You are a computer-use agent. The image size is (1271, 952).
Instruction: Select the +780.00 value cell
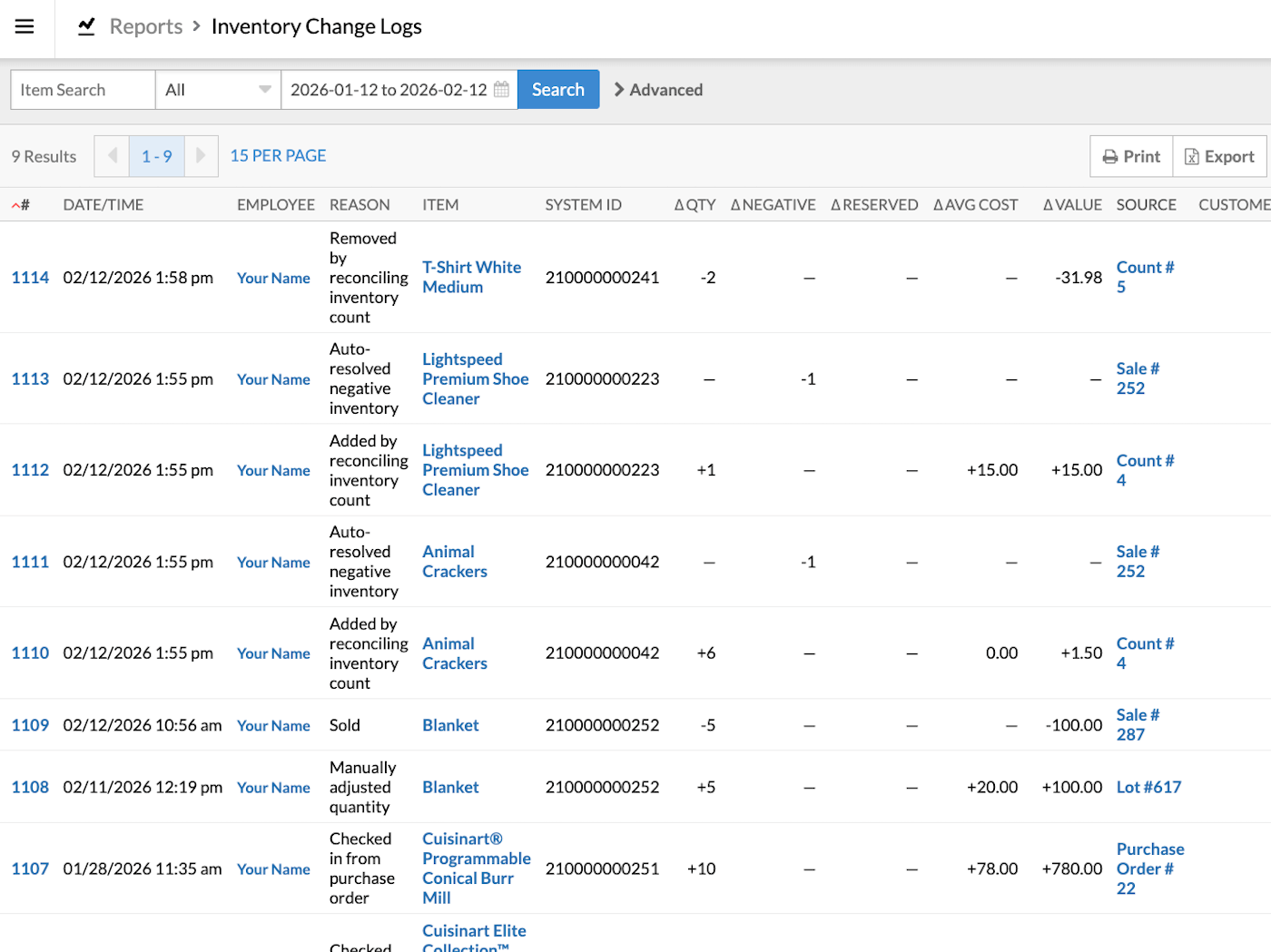pos(1072,869)
